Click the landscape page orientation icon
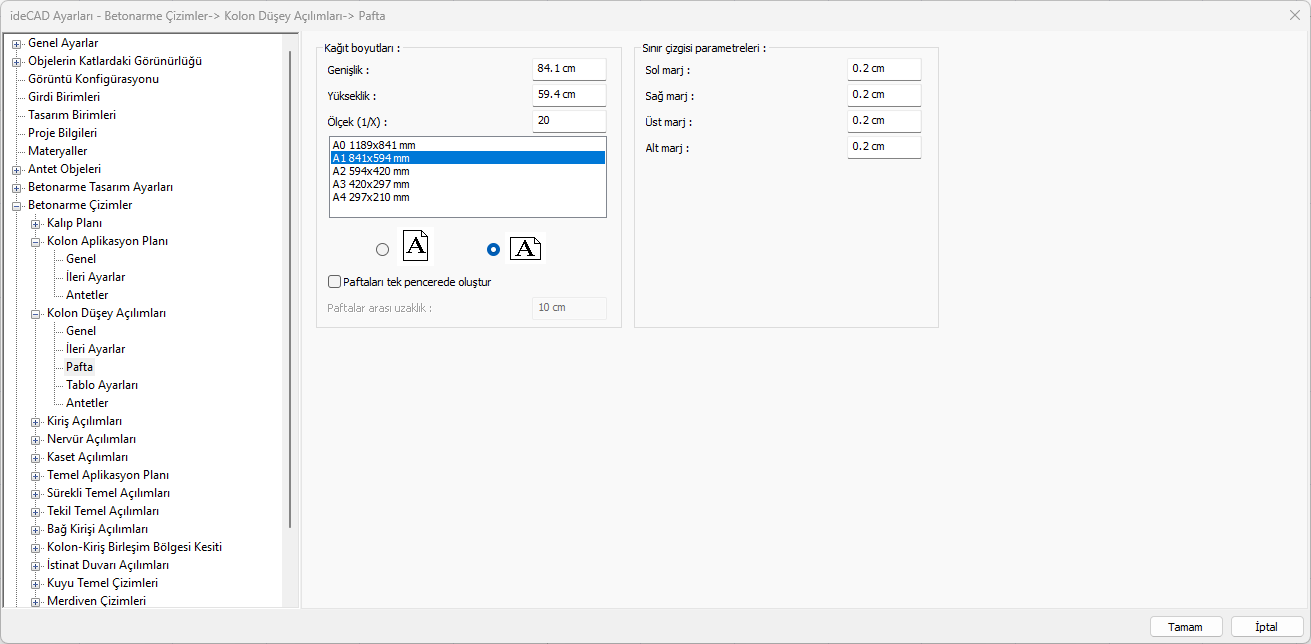This screenshot has height=644, width=1311. [x=525, y=249]
